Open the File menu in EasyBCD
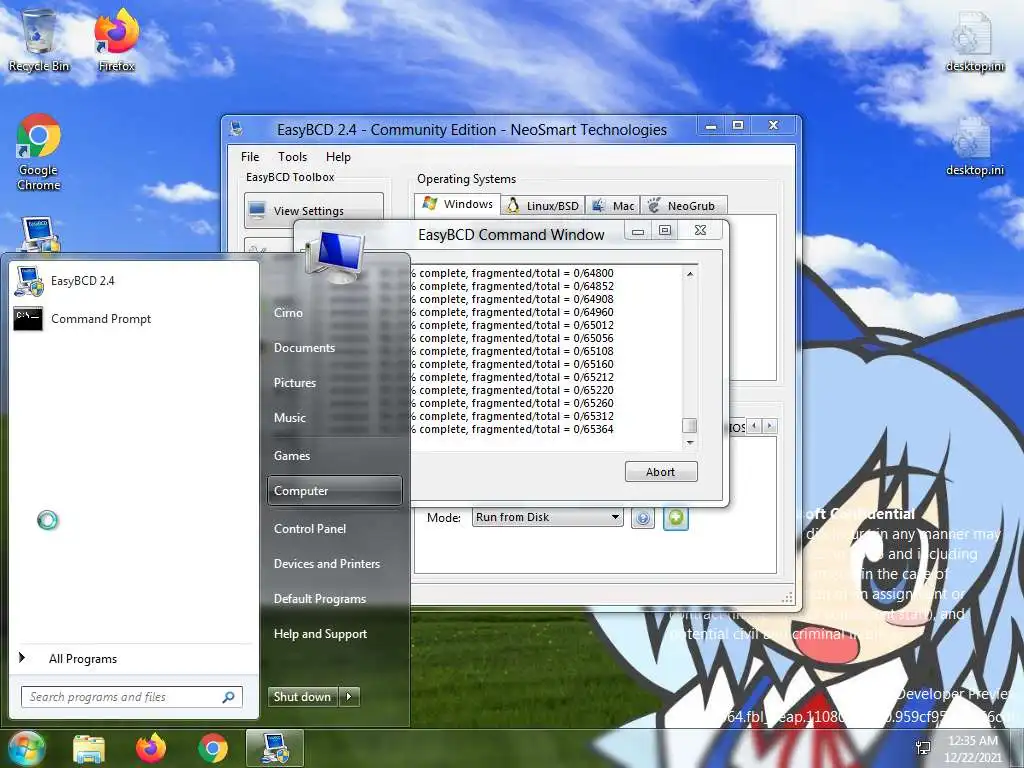 coord(249,157)
